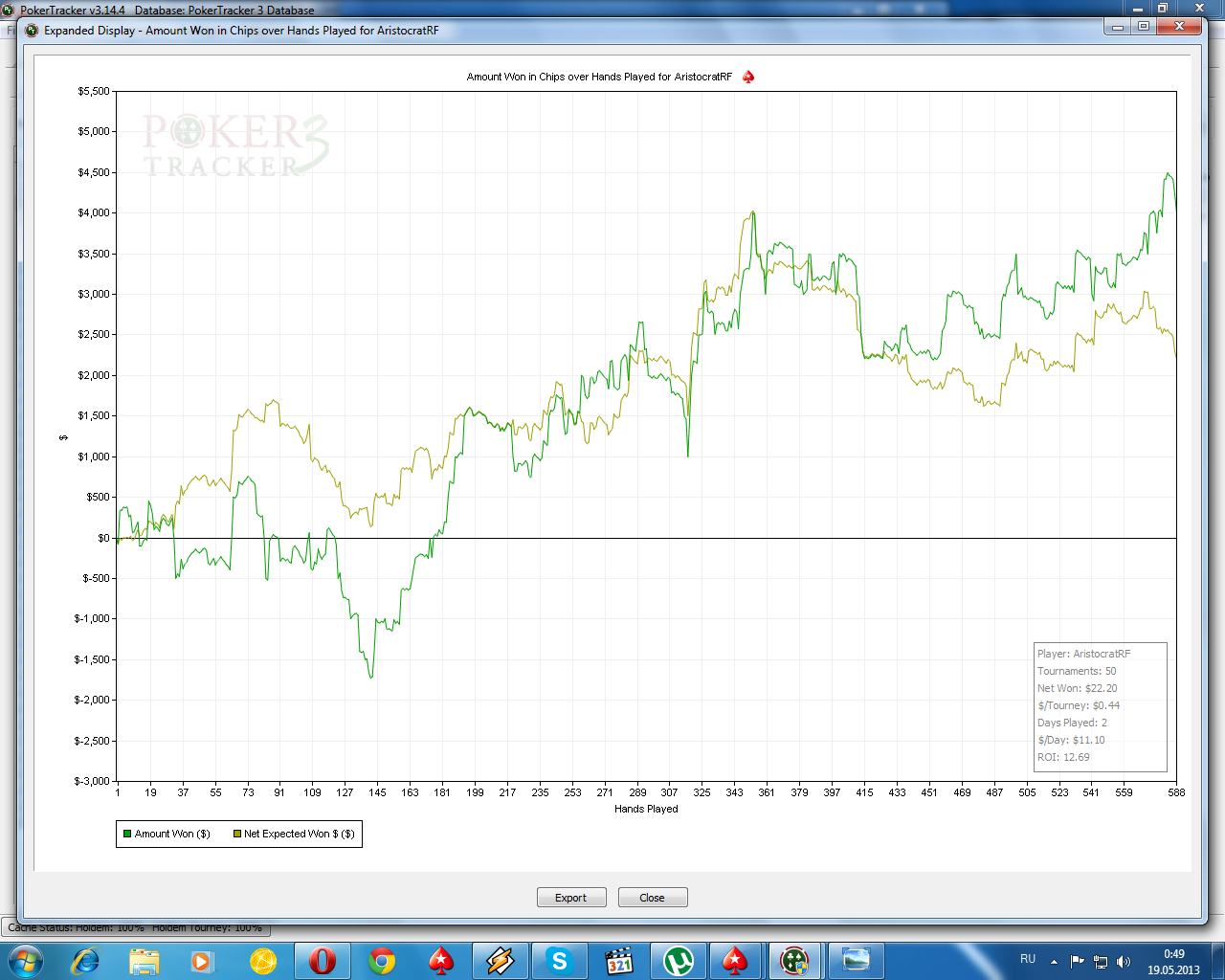The image size is (1225, 980).
Task: Switch to Opera browser in the taskbar
Action: (x=323, y=961)
